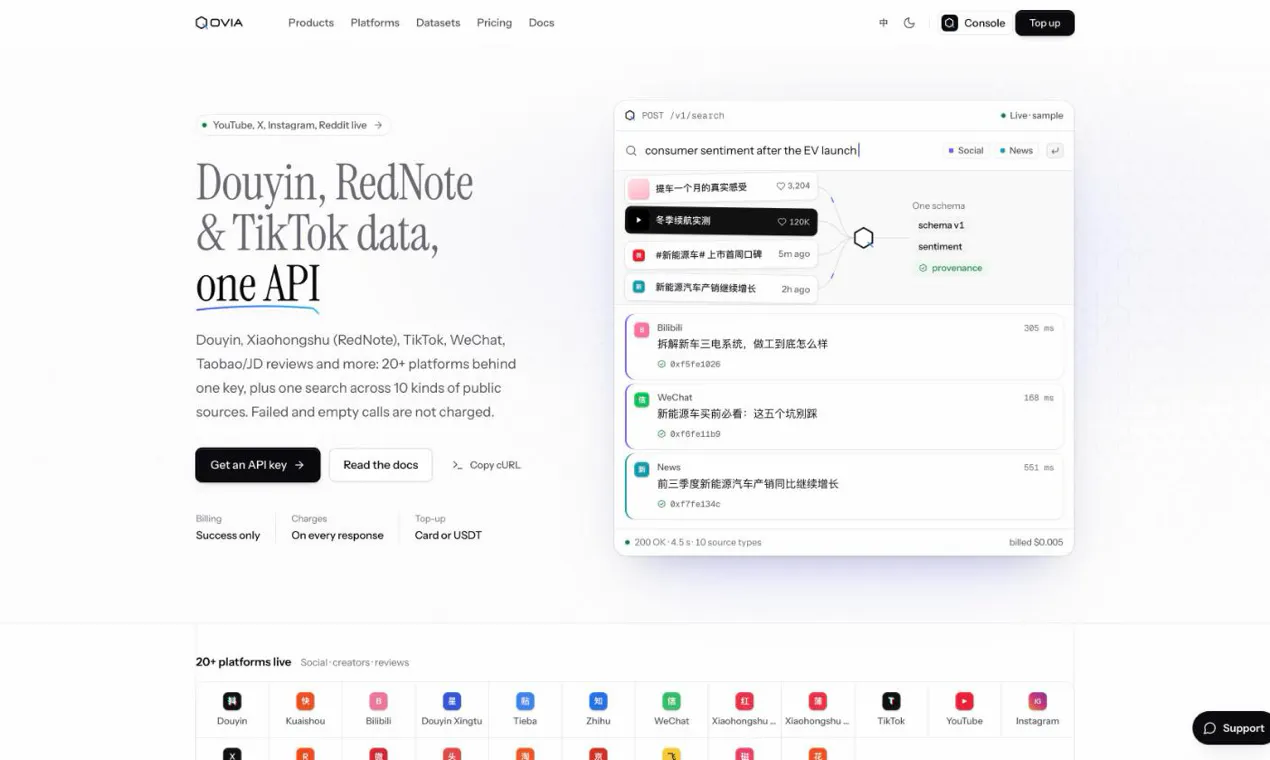Click the search query field containing "consumer sentiment"
Image resolution: width=1270 pixels, height=760 pixels.
coord(752,151)
